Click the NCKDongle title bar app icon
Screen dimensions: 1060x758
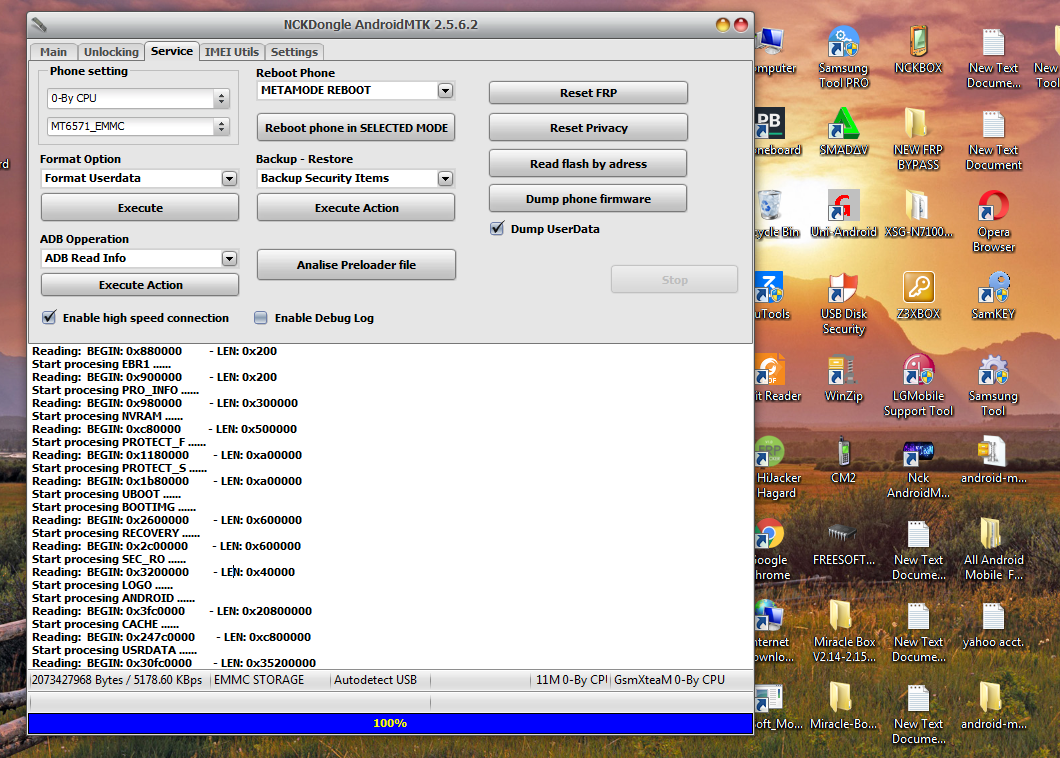39,25
